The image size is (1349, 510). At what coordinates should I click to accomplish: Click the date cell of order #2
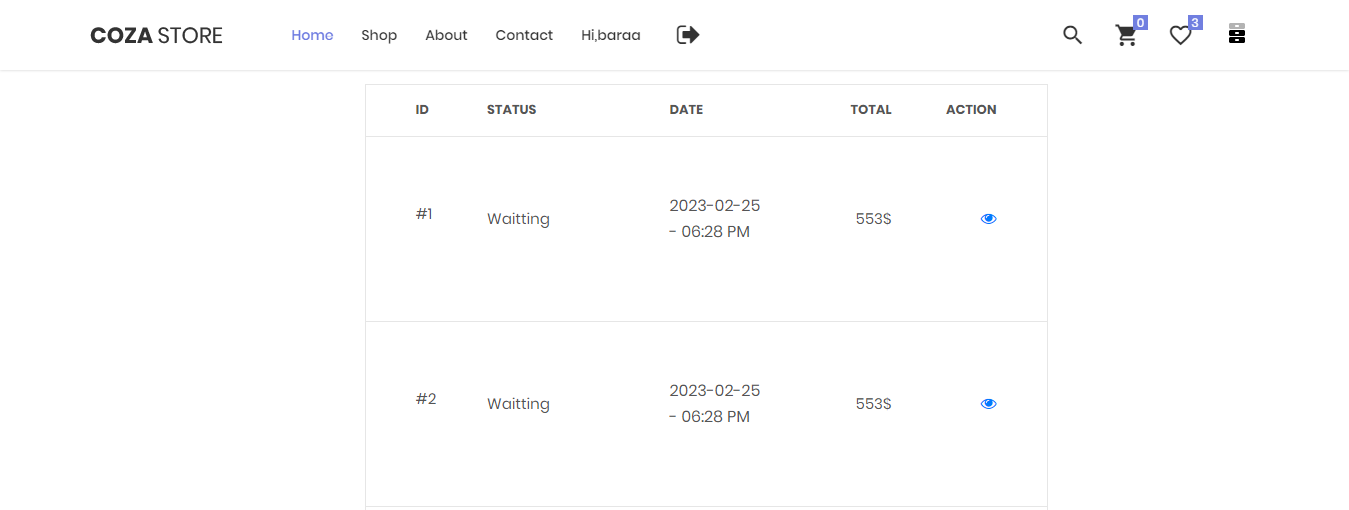pyautogui.click(x=714, y=403)
